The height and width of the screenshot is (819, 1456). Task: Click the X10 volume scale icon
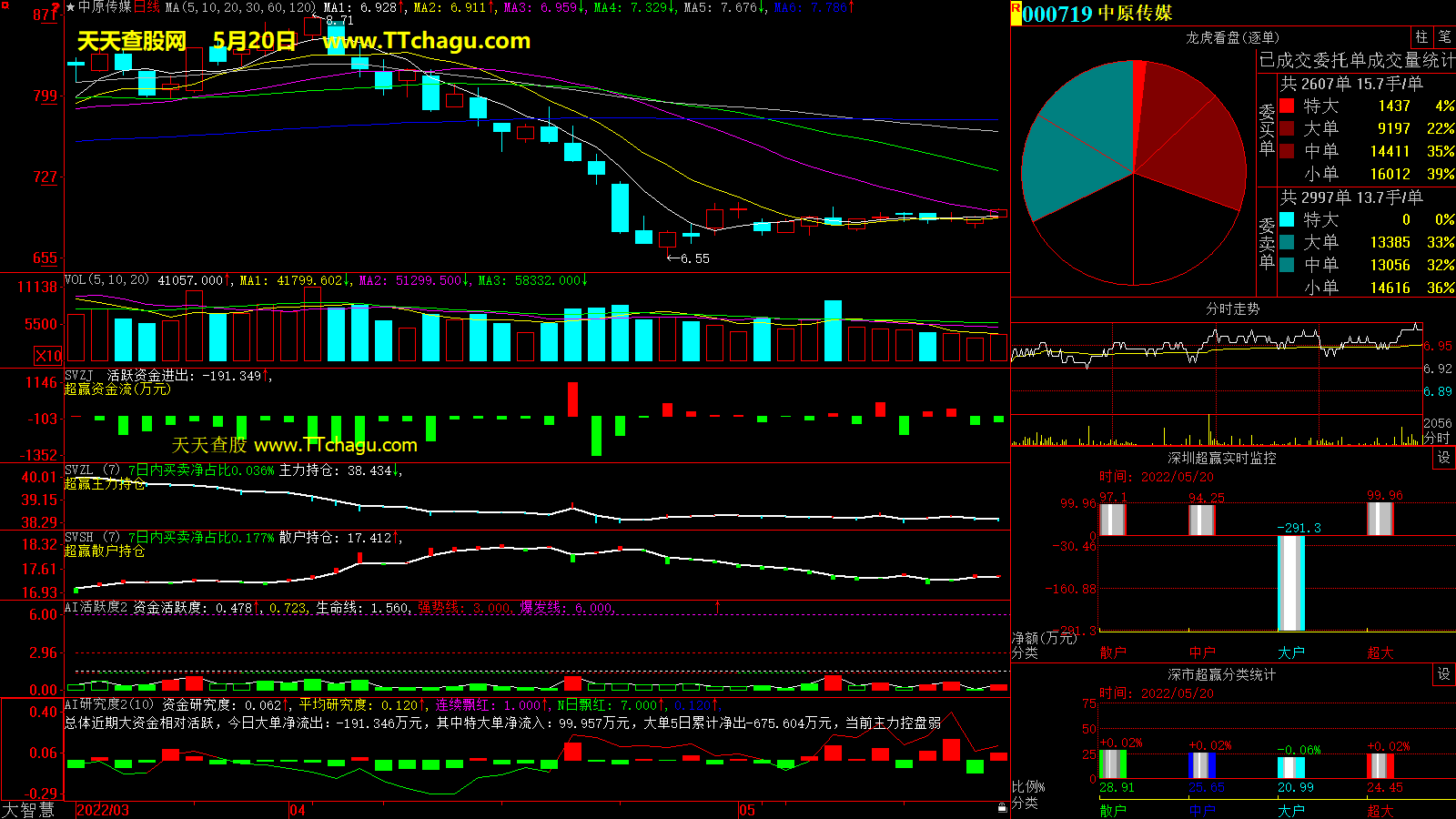point(48,356)
